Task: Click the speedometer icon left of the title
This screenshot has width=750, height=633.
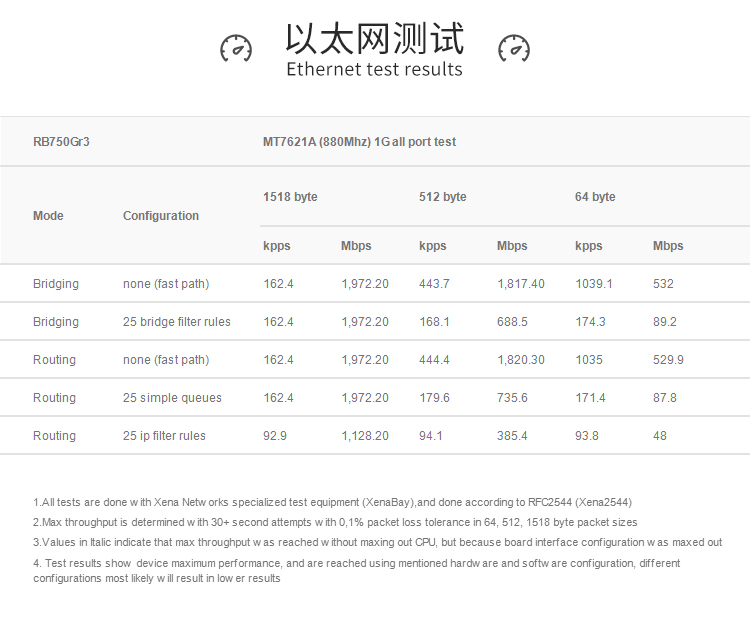Action: pyautogui.click(x=236, y=48)
